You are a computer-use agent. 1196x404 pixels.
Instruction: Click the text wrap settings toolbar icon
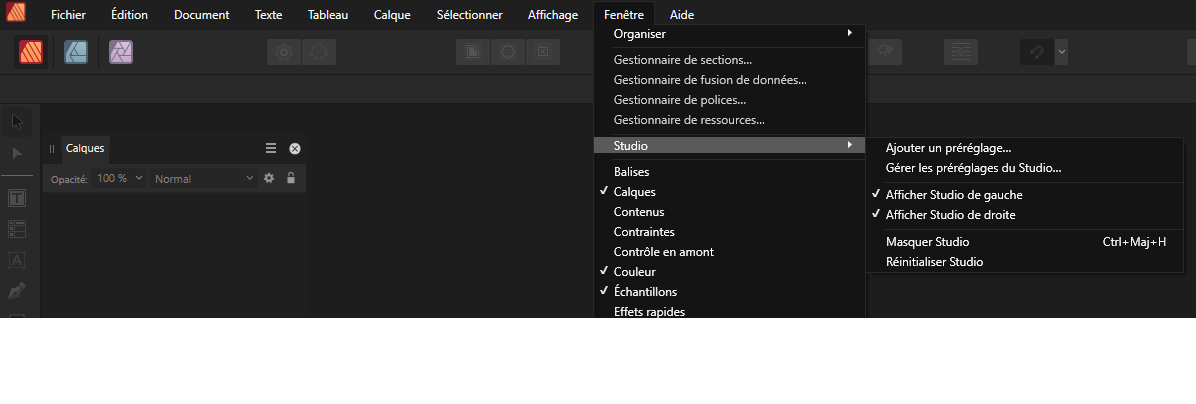pos(961,52)
